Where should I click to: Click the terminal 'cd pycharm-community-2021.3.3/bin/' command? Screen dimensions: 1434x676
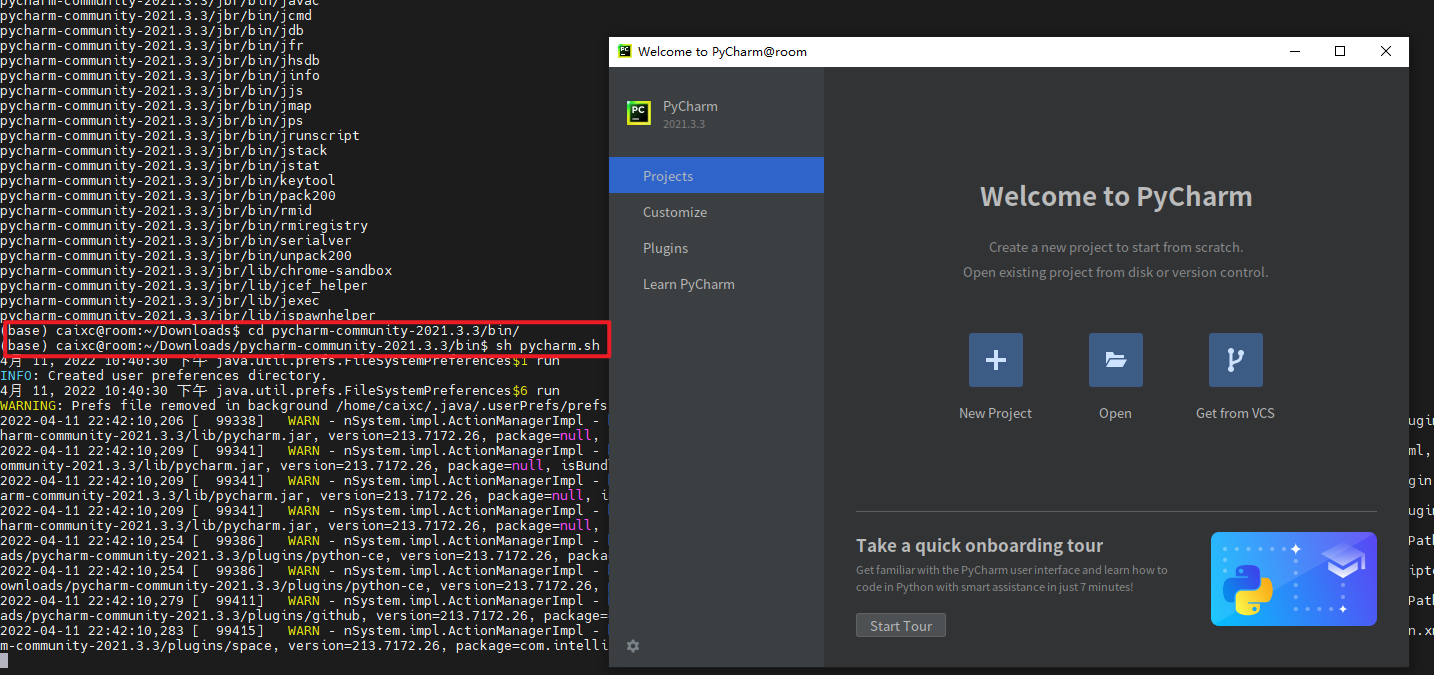pyautogui.click(x=384, y=331)
